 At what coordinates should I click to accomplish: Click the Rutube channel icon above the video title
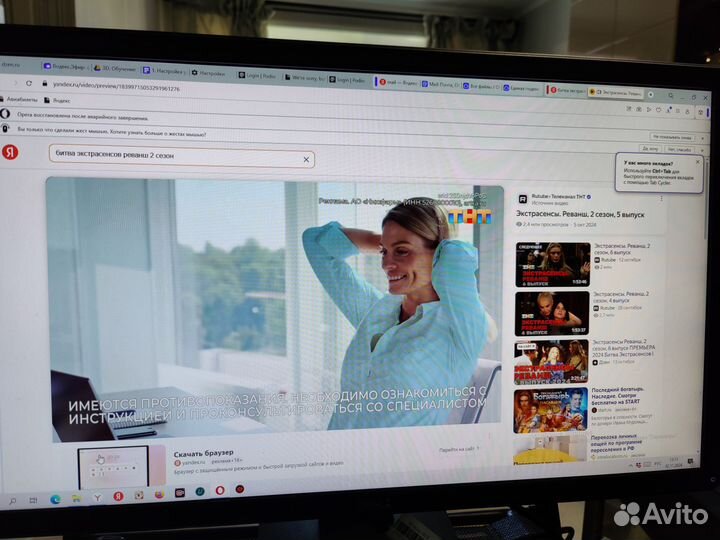pos(522,197)
